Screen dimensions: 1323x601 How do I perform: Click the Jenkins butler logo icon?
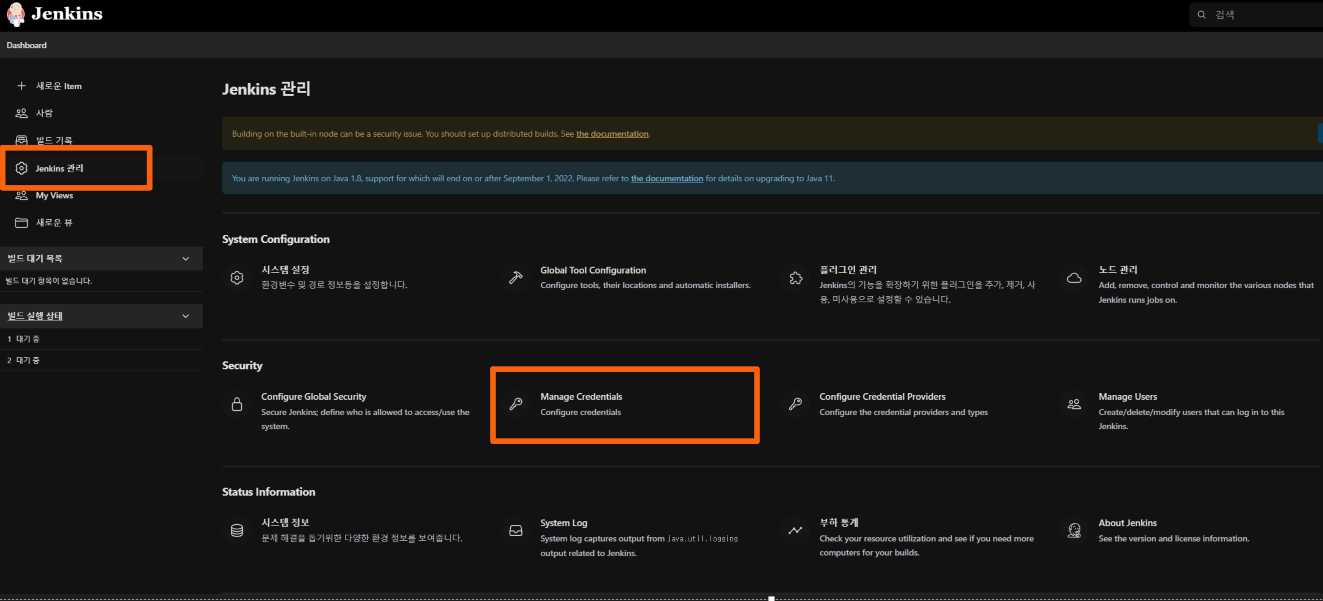pyautogui.click(x=16, y=15)
